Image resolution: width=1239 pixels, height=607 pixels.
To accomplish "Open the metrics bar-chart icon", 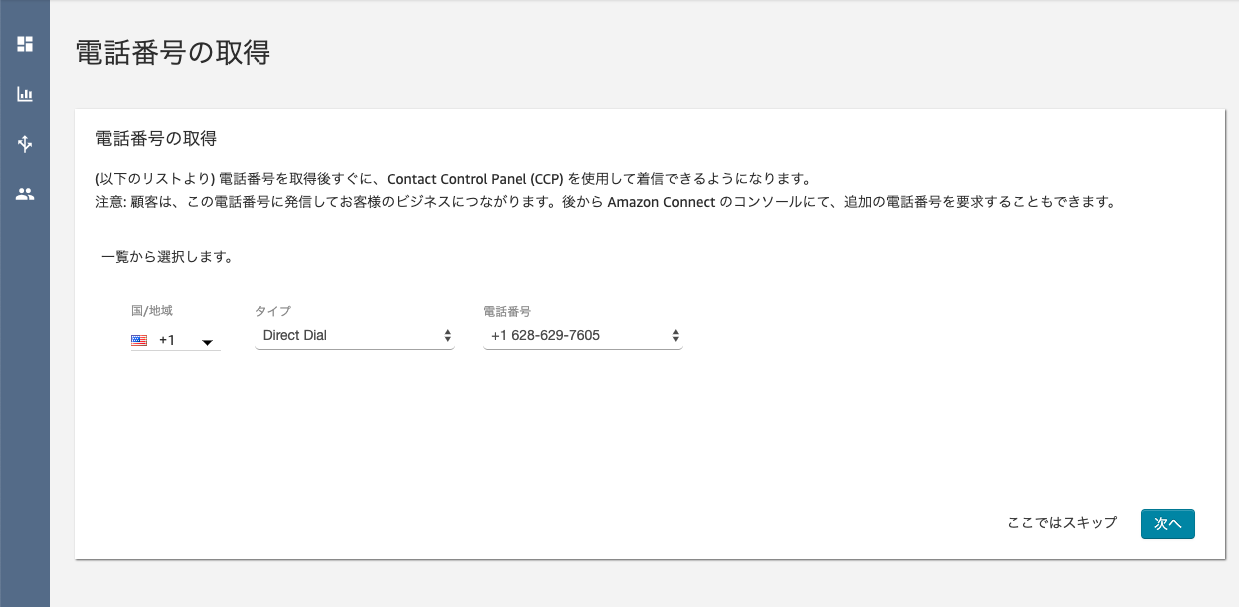I will pyautogui.click(x=25, y=94).
